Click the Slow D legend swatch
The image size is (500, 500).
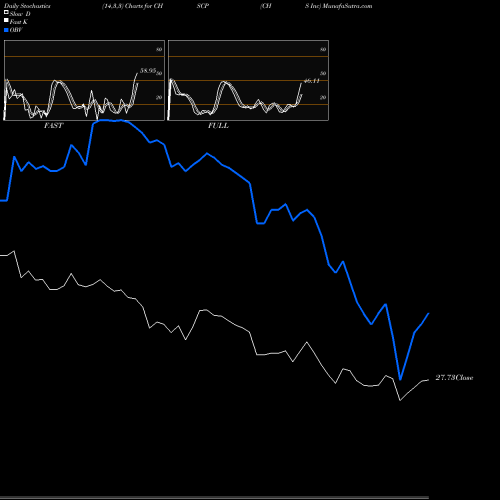[x=6, y=12]
